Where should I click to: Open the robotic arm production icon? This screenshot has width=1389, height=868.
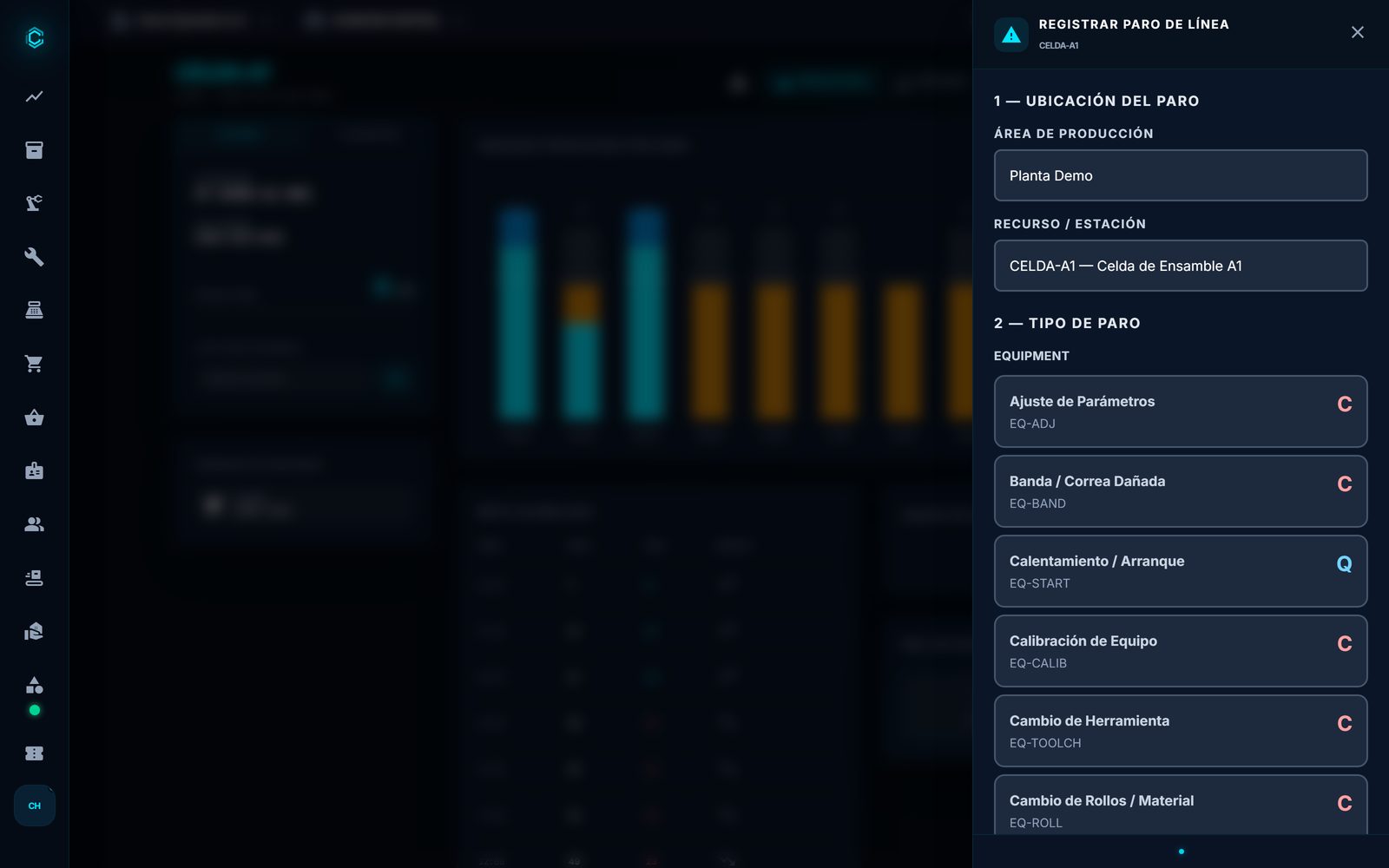[34, 203]
